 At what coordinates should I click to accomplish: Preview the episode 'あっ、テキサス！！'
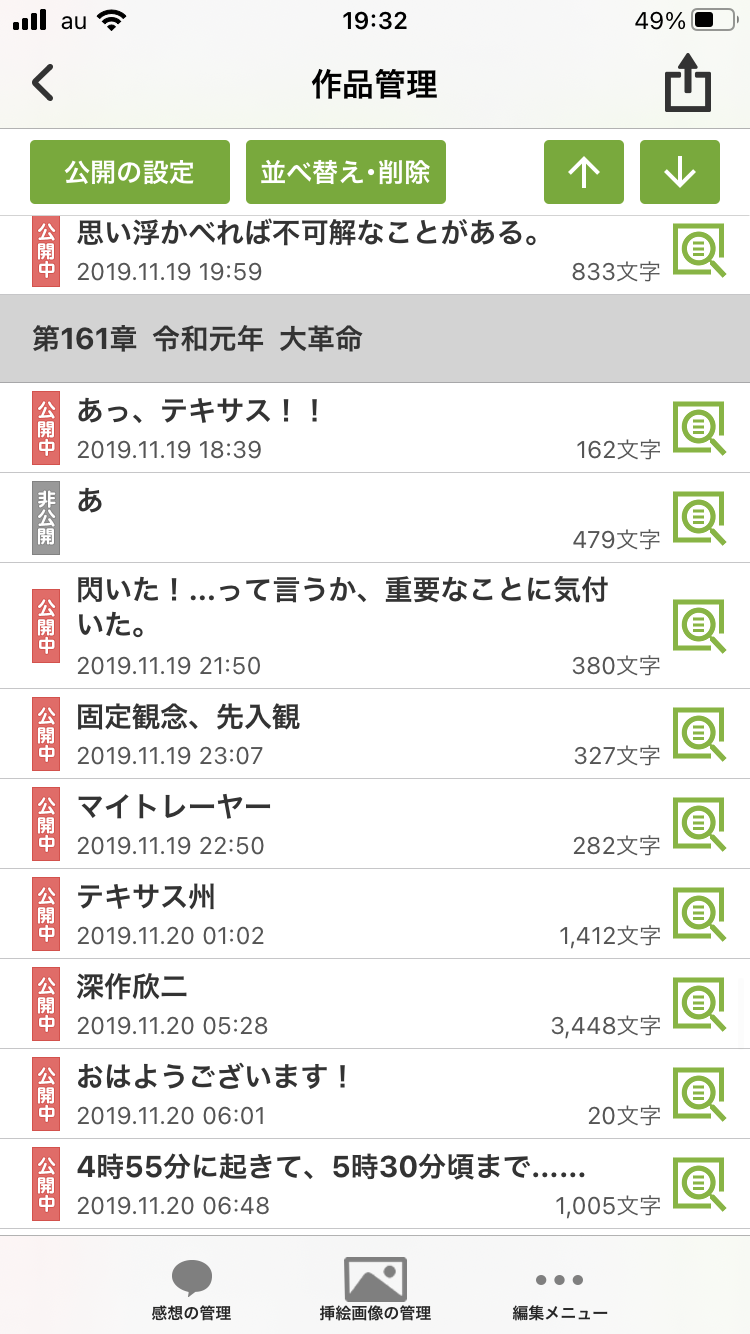point(698,428)
